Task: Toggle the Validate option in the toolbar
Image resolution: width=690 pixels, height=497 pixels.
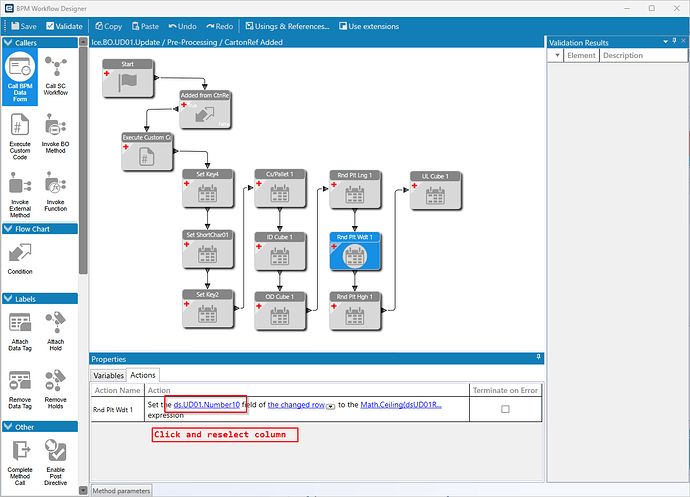Action: (x=64, y=26)
